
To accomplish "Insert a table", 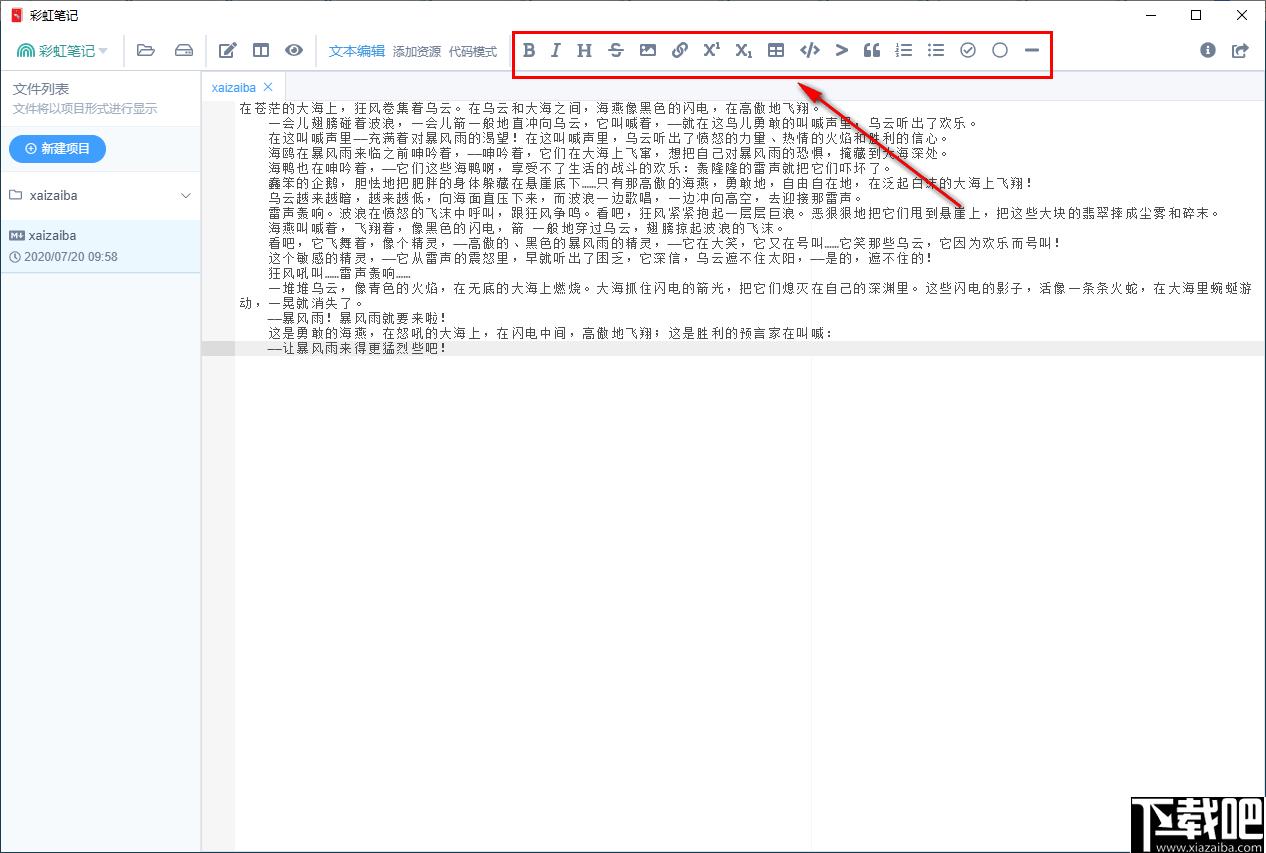I will 775,50.
